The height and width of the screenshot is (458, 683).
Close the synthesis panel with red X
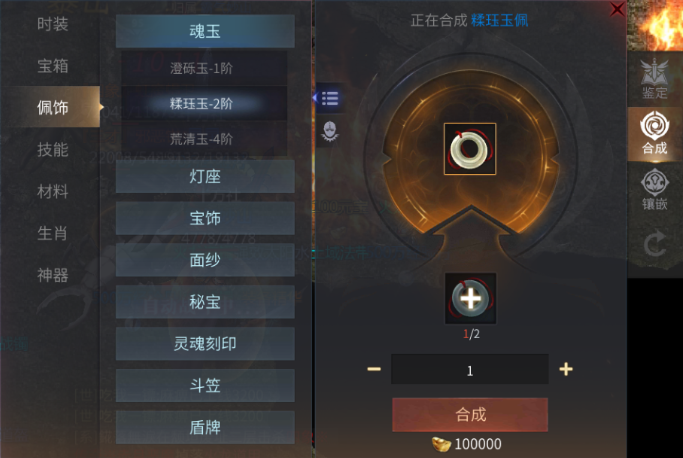pyautogui.click(x=617, y=9)
